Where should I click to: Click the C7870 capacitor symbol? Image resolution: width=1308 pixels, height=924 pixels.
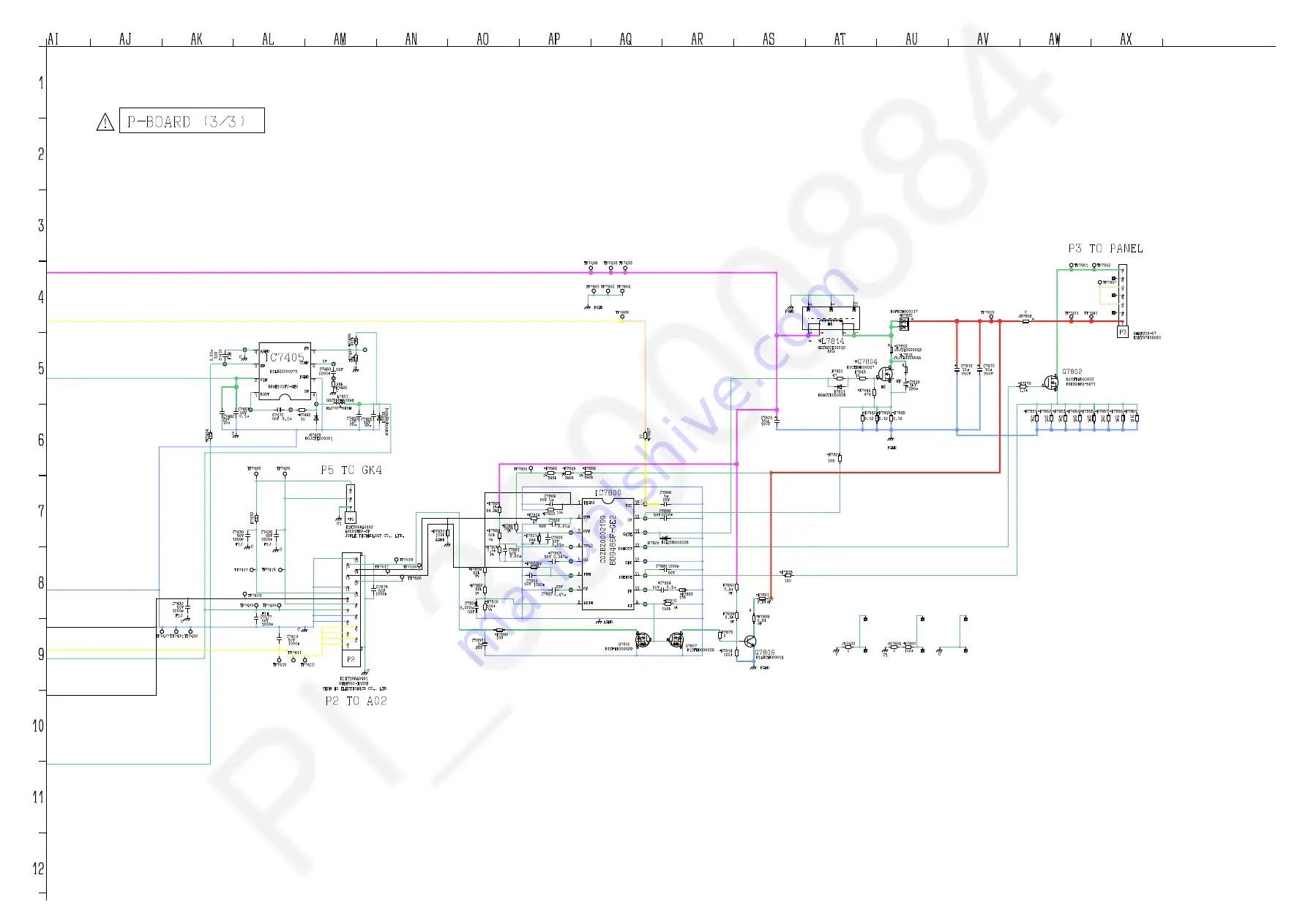click(x=979, y=369)
